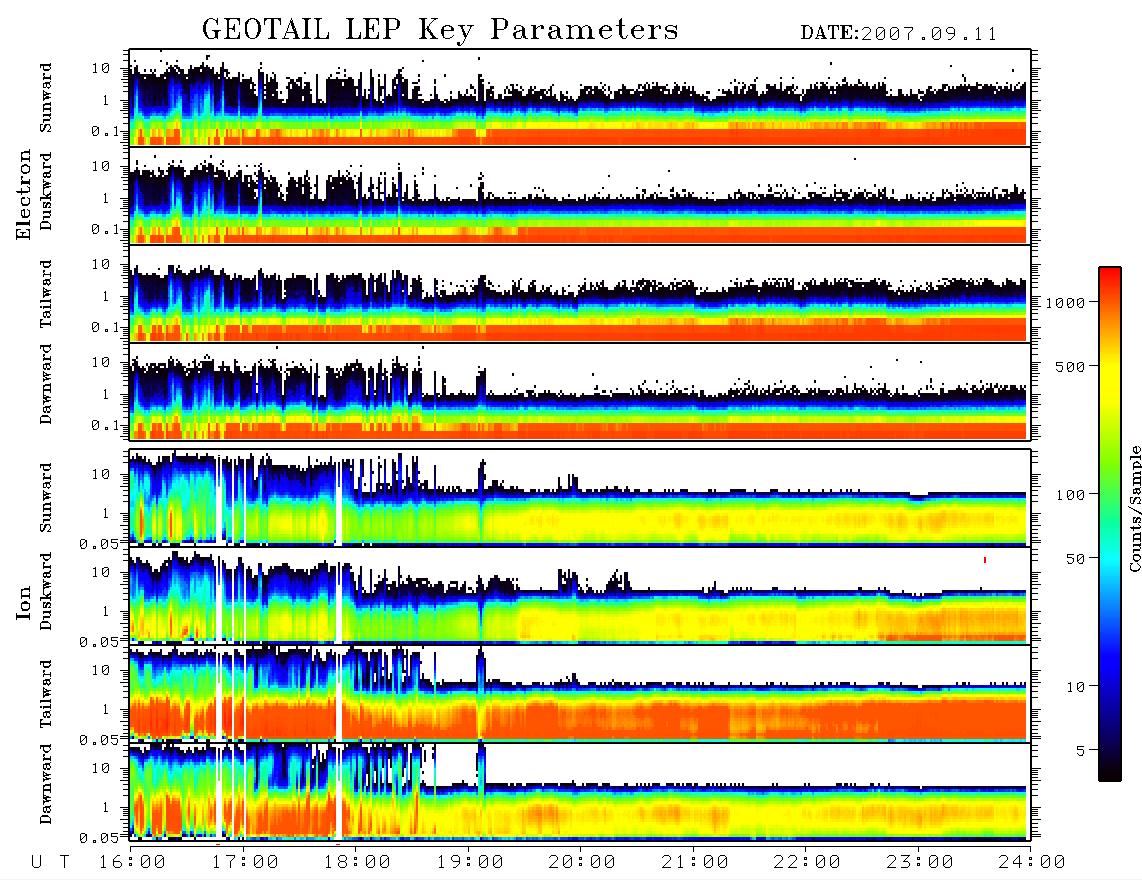The width and height of the screenshot is (1142, 880).
Task: Click the vertical "Electron" group label
Action: (x=24, y=194)
